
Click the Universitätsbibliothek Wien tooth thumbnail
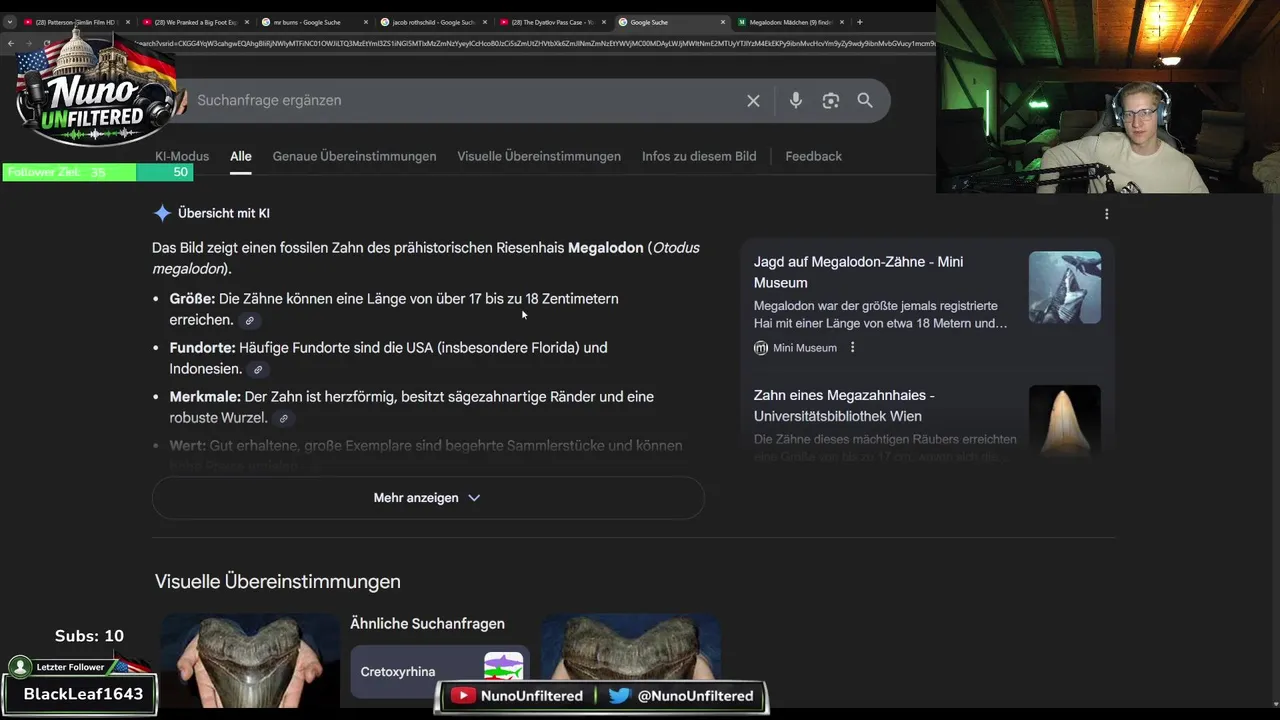tap(1065, 420)
